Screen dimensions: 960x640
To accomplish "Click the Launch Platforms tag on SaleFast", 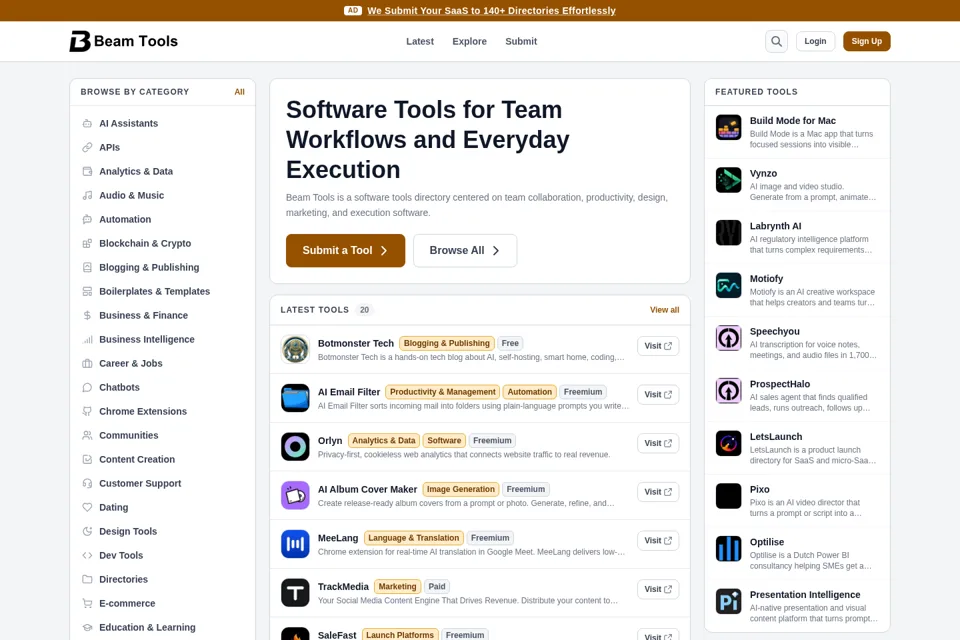I will [x=400, y=635].
